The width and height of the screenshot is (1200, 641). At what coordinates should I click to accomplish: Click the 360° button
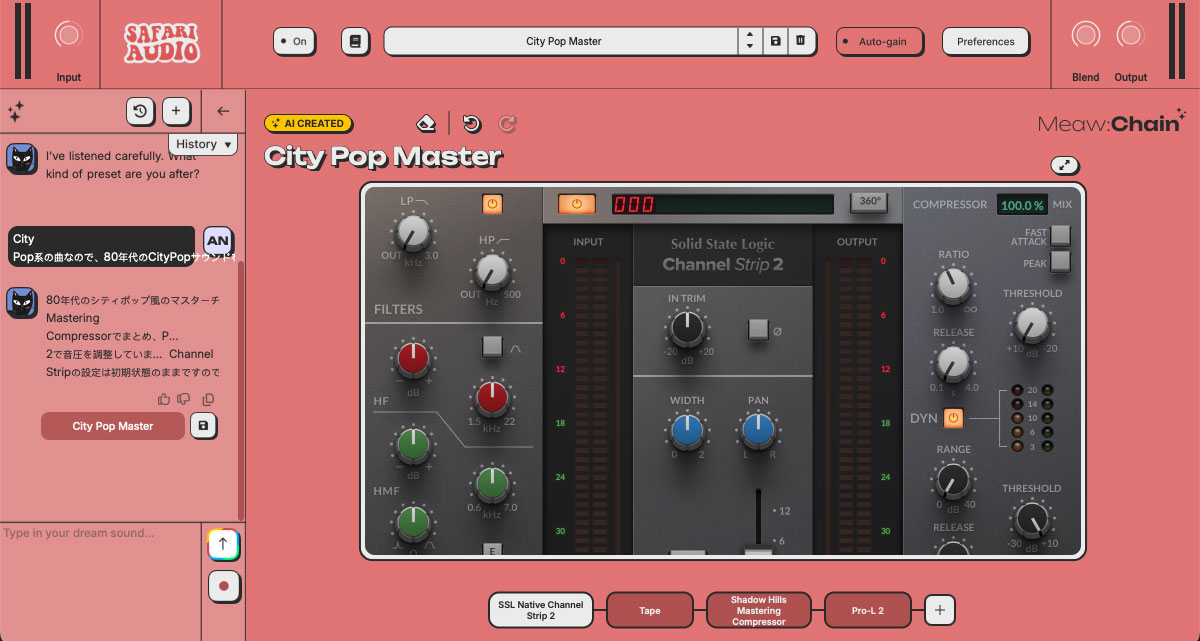[x=869, y=202]
